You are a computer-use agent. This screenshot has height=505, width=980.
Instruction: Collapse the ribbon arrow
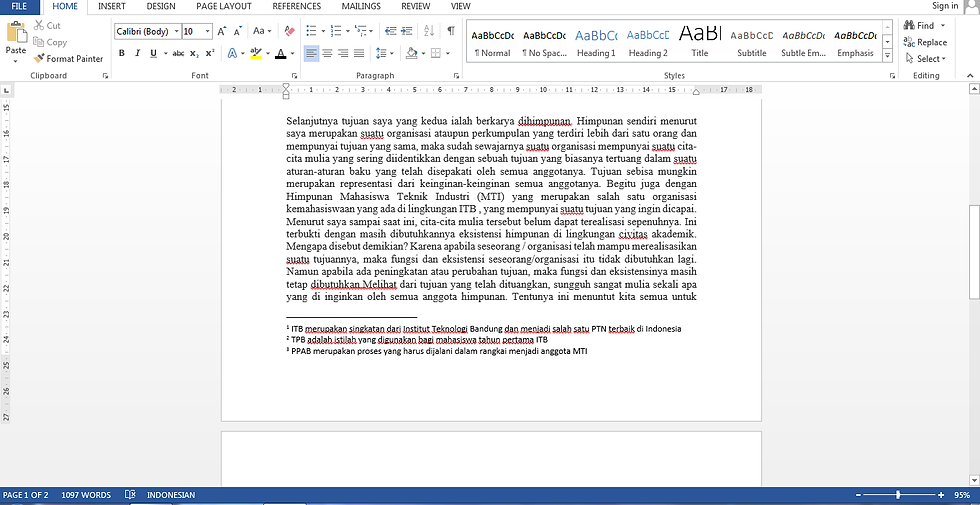point(971,76)
